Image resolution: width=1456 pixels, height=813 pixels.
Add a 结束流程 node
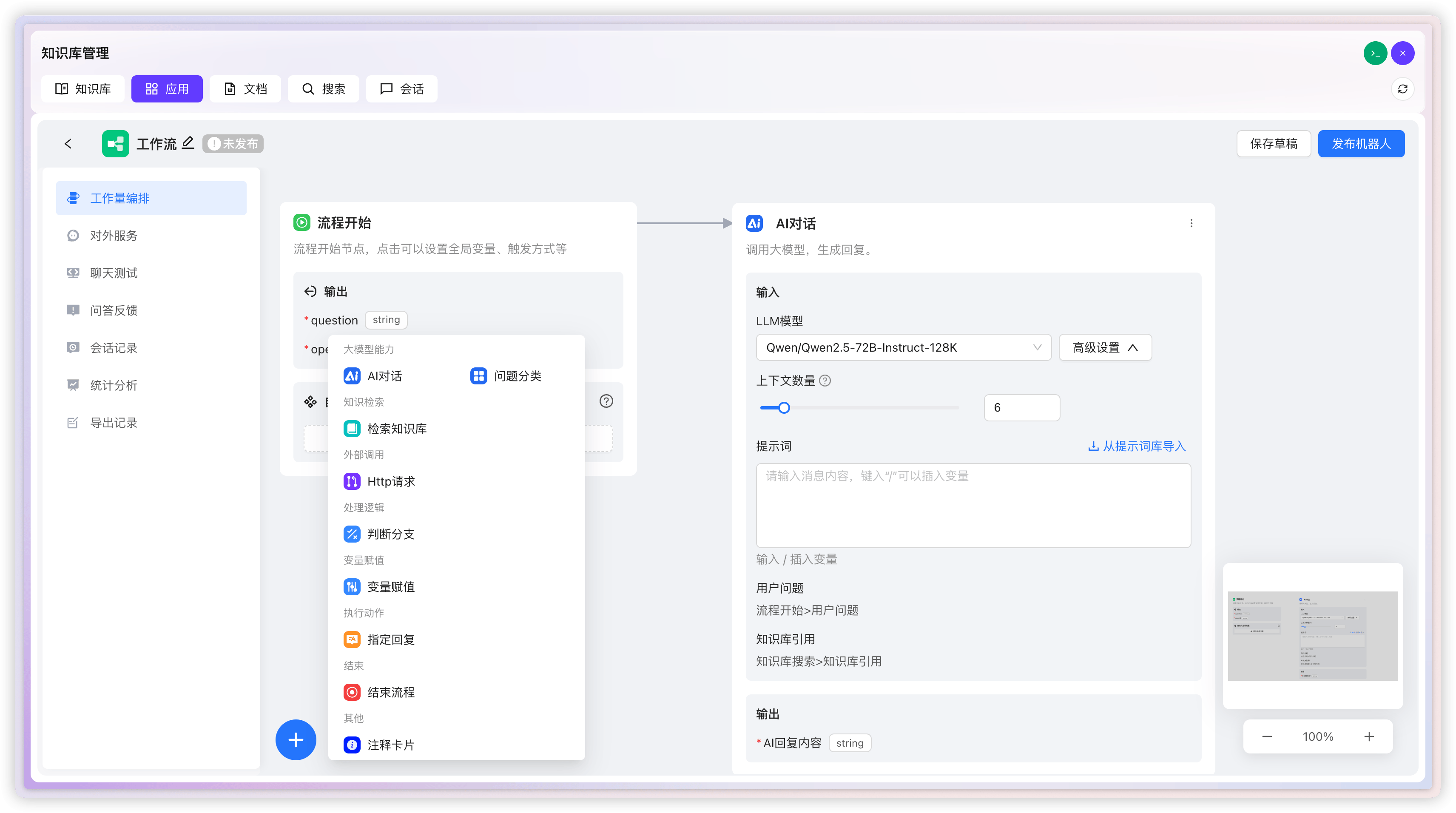pyautogui.click(x=379, y=692)
